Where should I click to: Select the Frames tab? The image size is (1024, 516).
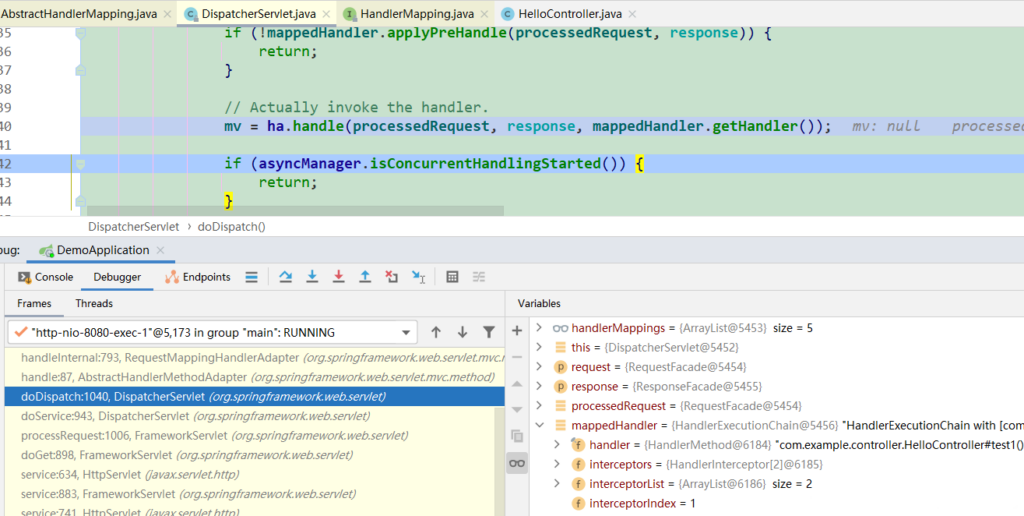(34, 304)
